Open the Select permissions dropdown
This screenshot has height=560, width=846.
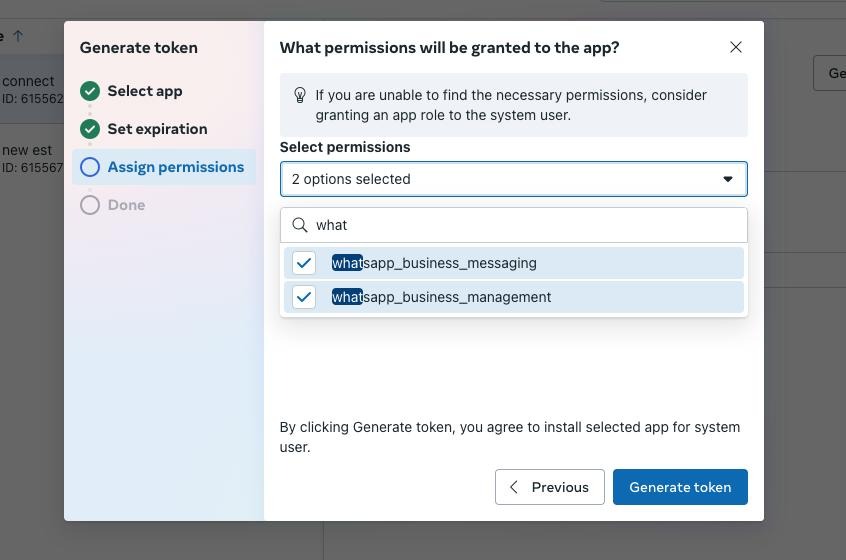point(500,179)
